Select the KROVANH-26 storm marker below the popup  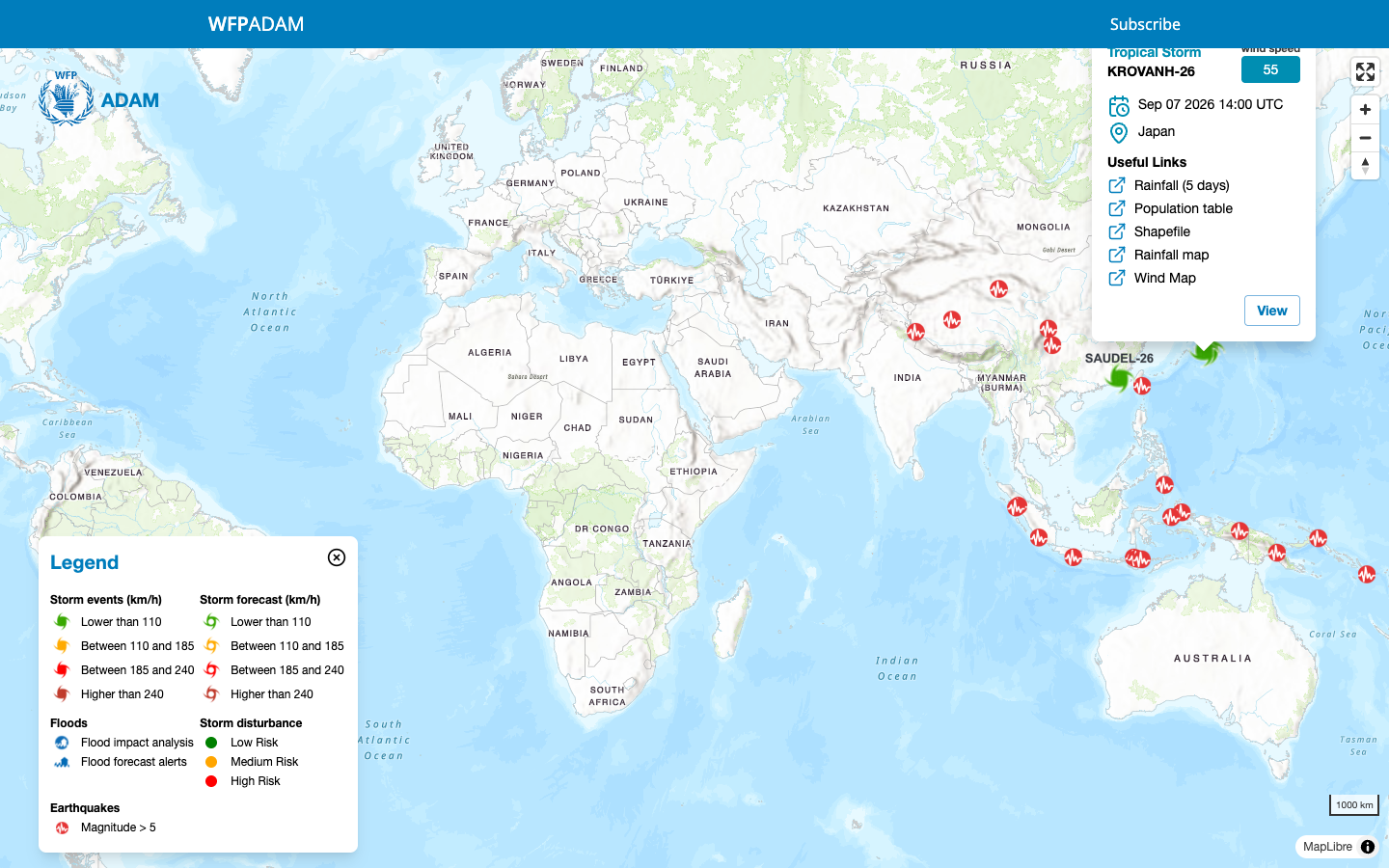(x=1205, y=353)
